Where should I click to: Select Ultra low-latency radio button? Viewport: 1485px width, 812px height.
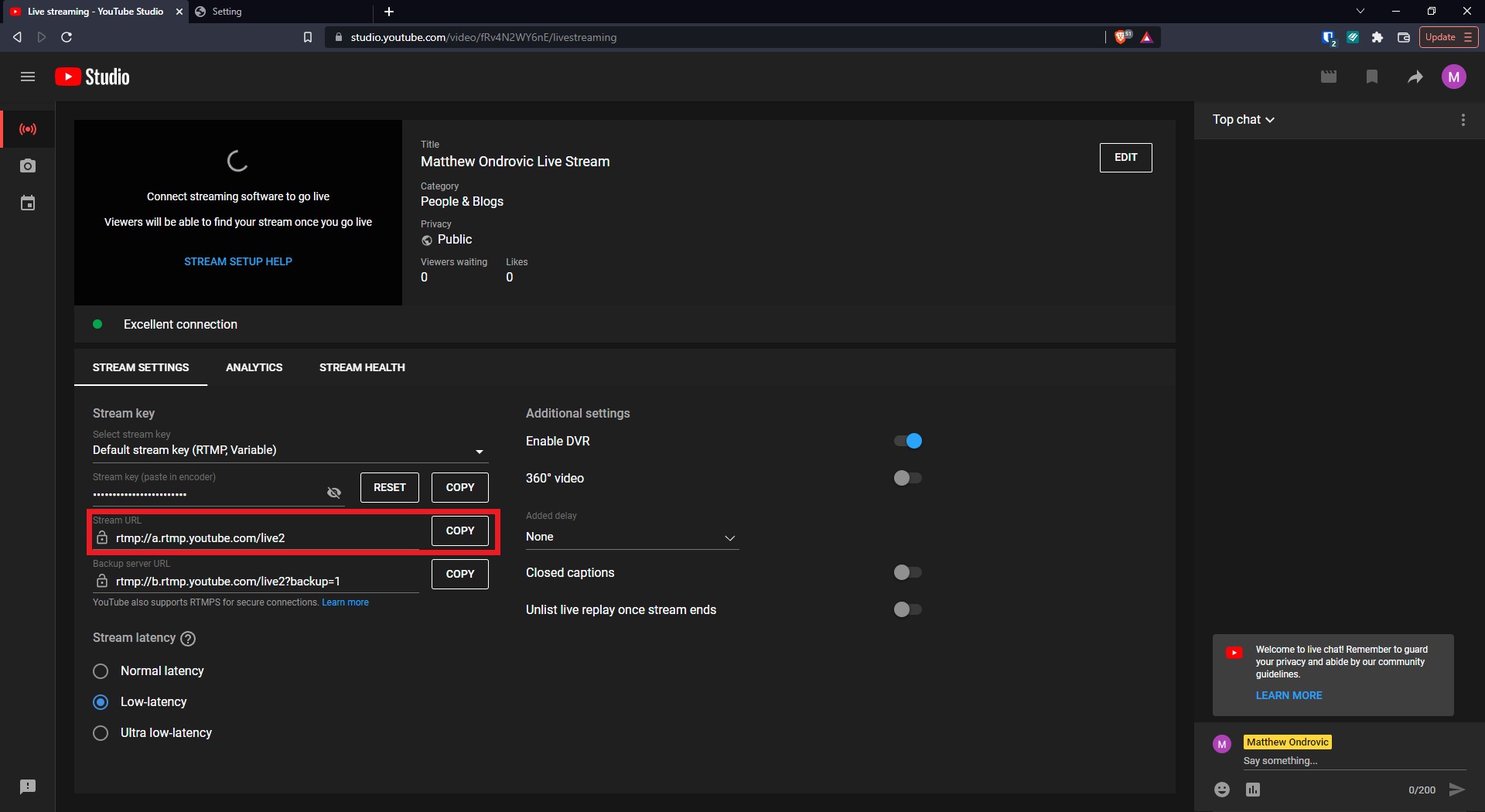point(101,733)
